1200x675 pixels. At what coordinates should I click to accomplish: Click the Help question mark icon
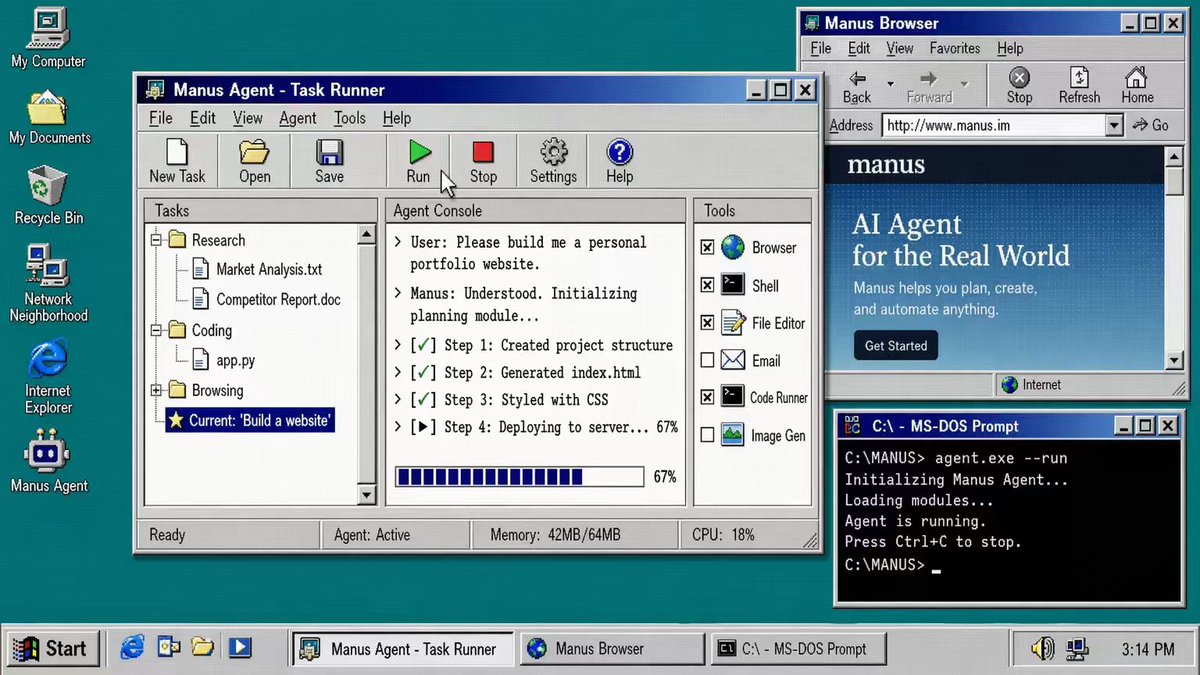[620, 152]
